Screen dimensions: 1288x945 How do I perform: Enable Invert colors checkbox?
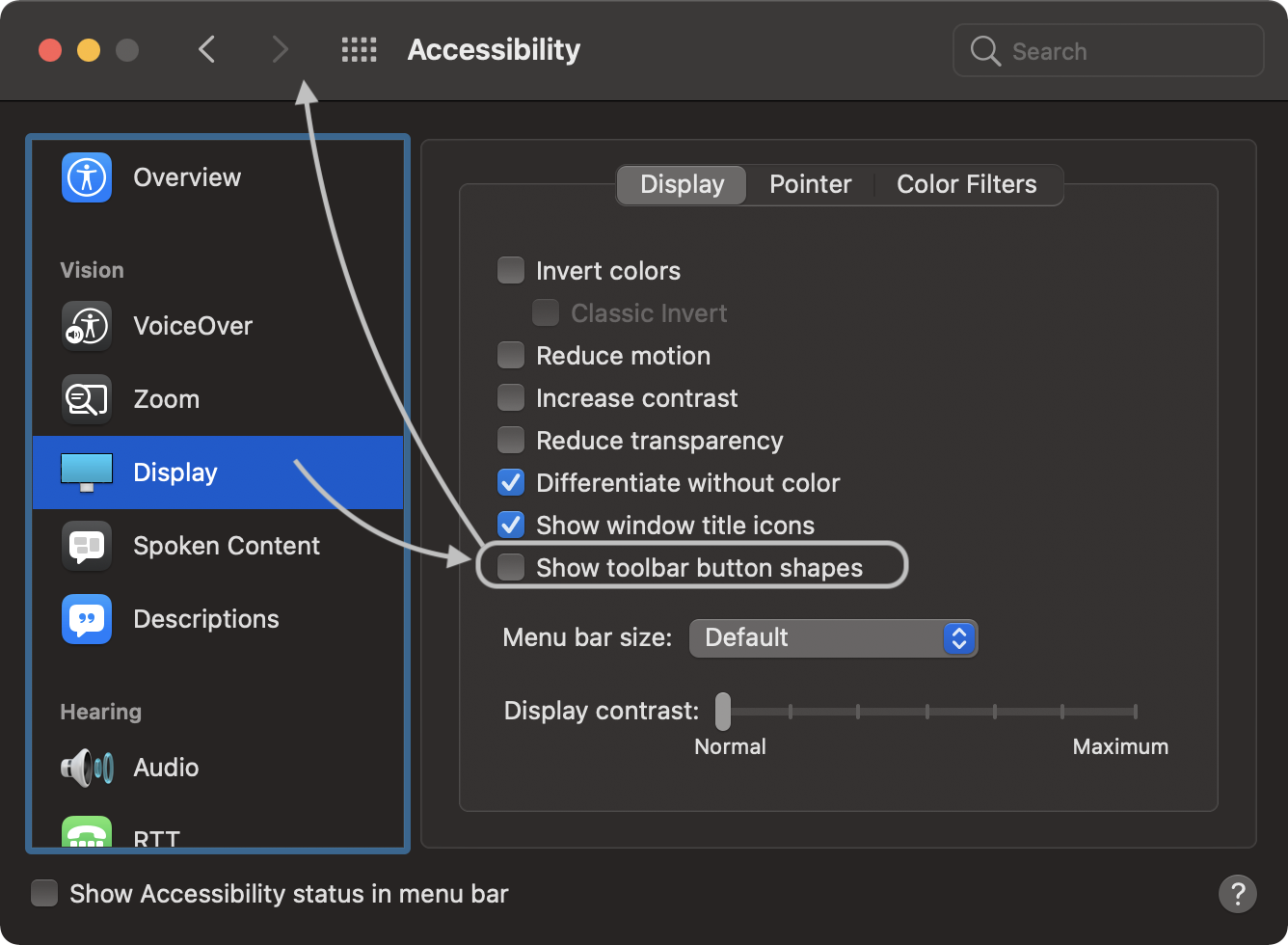point(511,271)
